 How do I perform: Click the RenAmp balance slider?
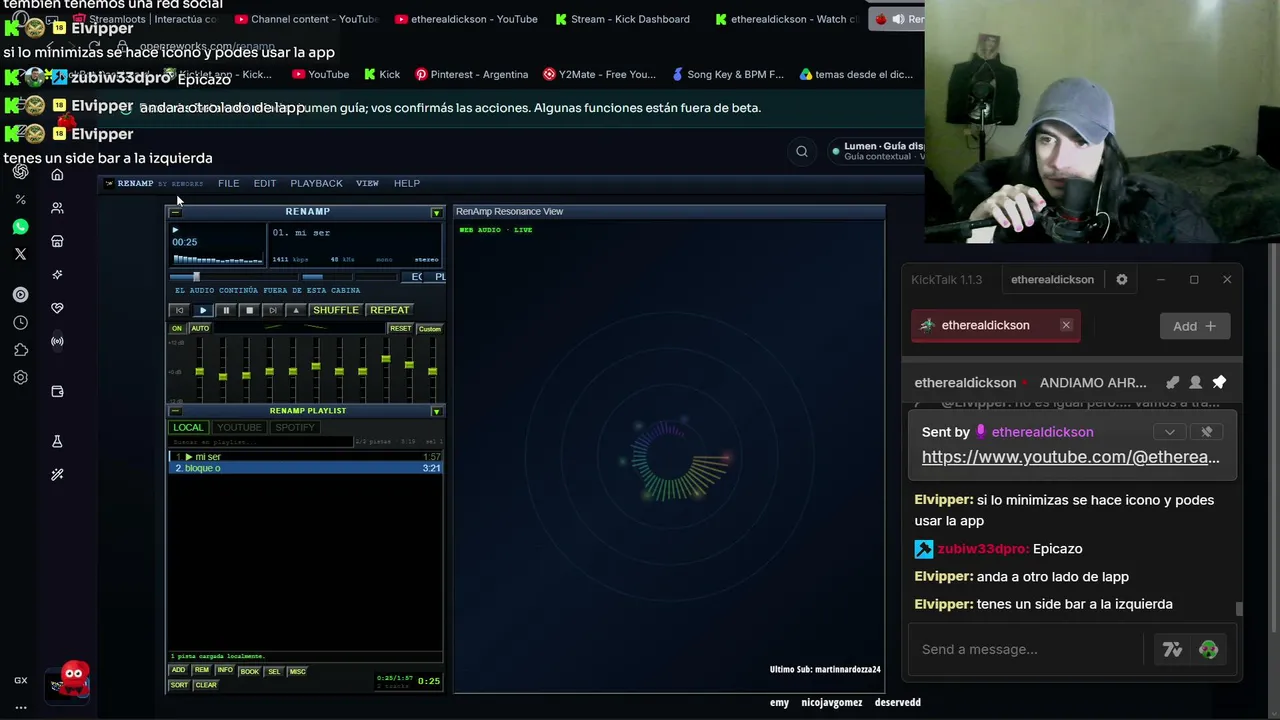tap(376, 277)
